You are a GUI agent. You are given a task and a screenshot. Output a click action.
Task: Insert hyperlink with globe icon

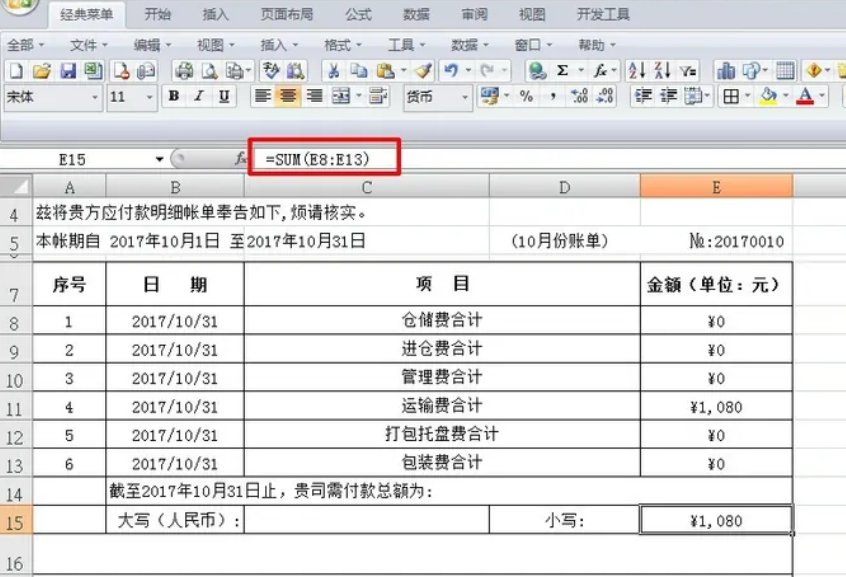(537, 71)
